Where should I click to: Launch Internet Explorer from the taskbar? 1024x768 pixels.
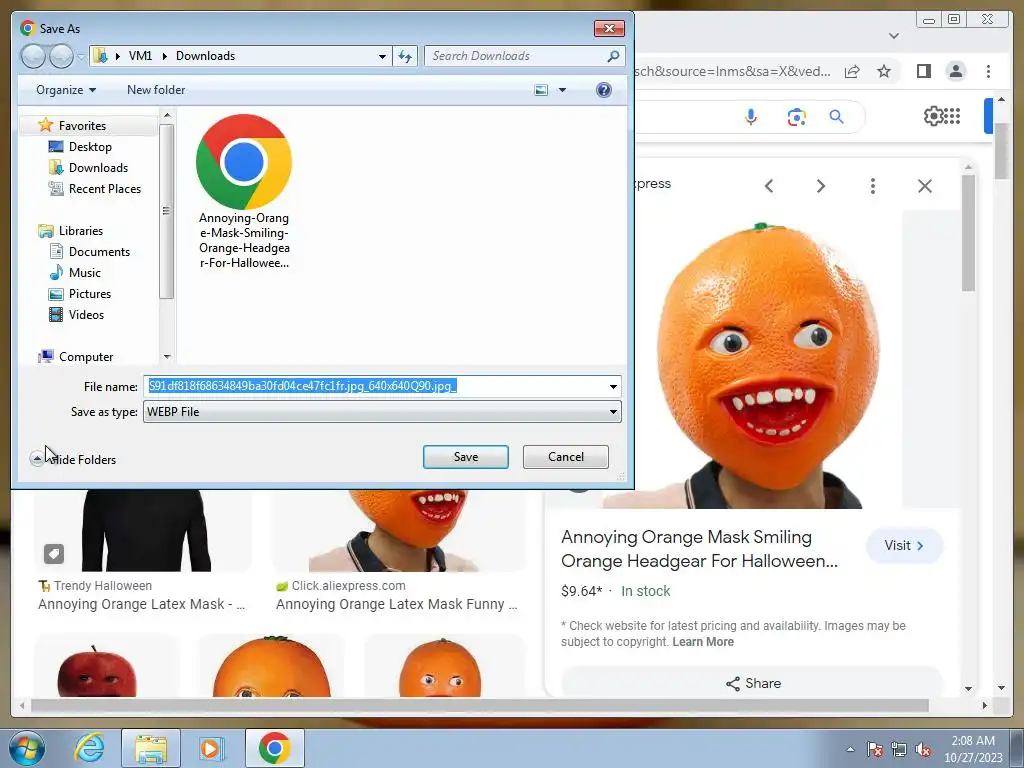coord(89,748)
